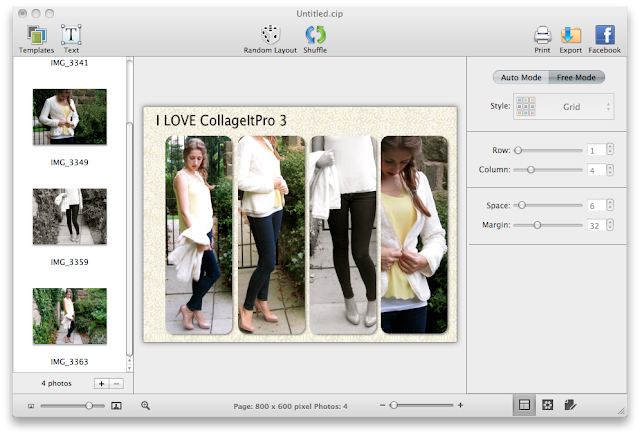Select second collage photo by iron gate
Viewport: 640px width, 436px height.
coord(271,235)
